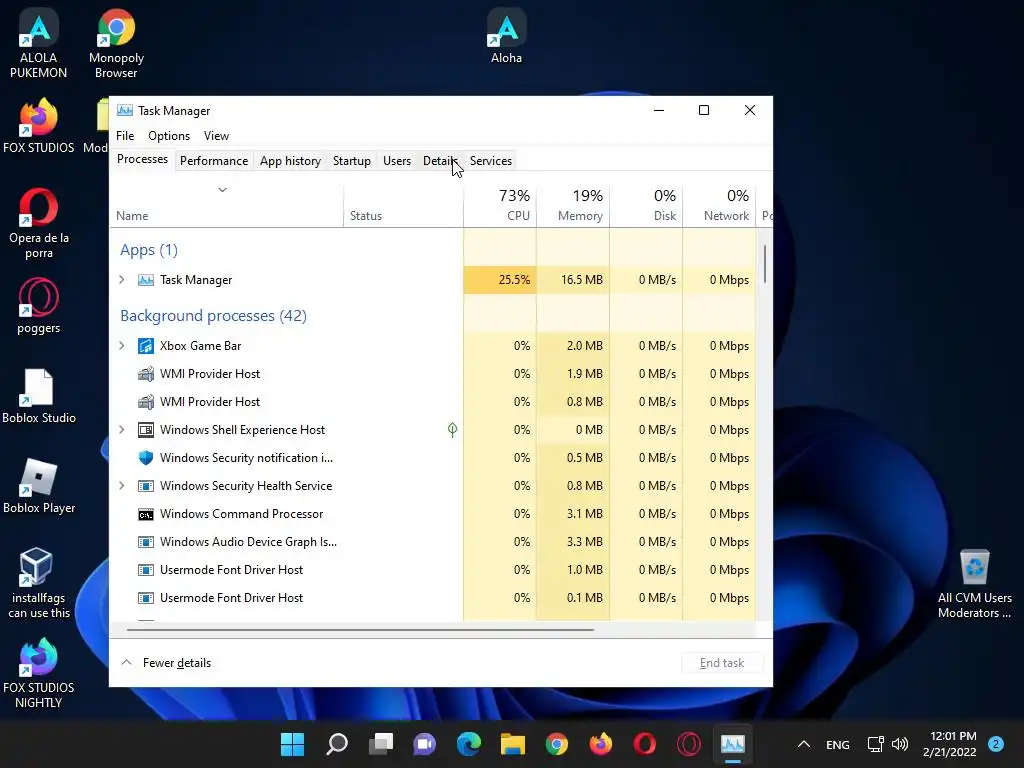Open the All CVM Users Moderators recycle bin
Screen dimensions: 1024x768
(x=974, y=584)
